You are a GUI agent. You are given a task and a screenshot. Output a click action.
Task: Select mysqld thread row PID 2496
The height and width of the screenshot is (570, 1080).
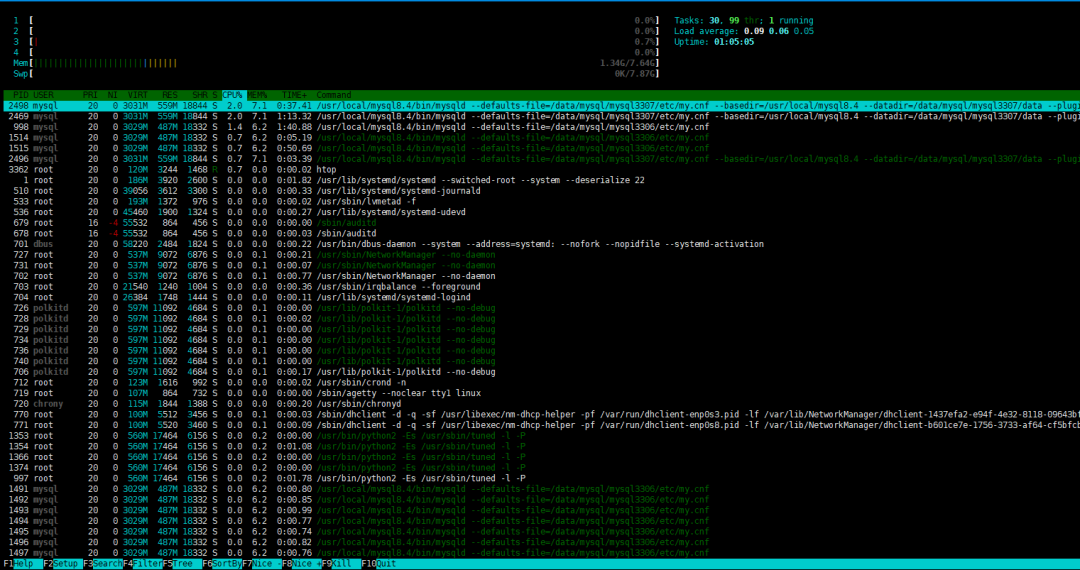[x=540, y=159]
